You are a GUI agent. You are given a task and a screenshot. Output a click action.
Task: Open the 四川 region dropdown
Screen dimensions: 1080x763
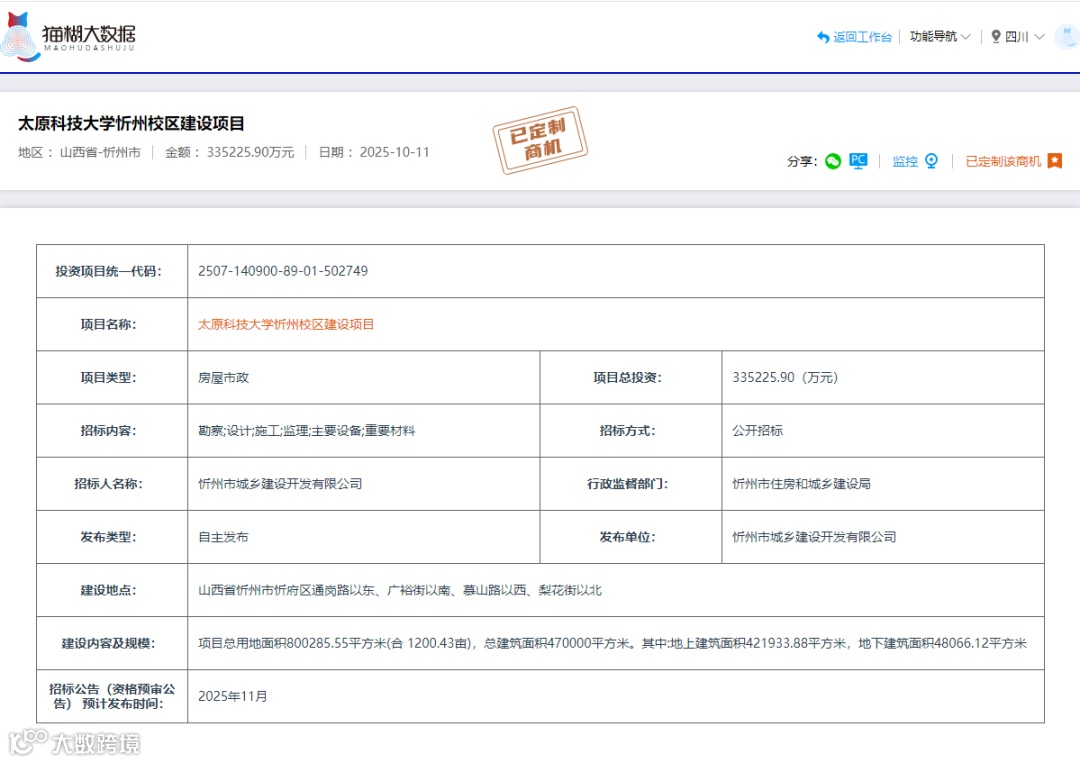[1024, 36]
